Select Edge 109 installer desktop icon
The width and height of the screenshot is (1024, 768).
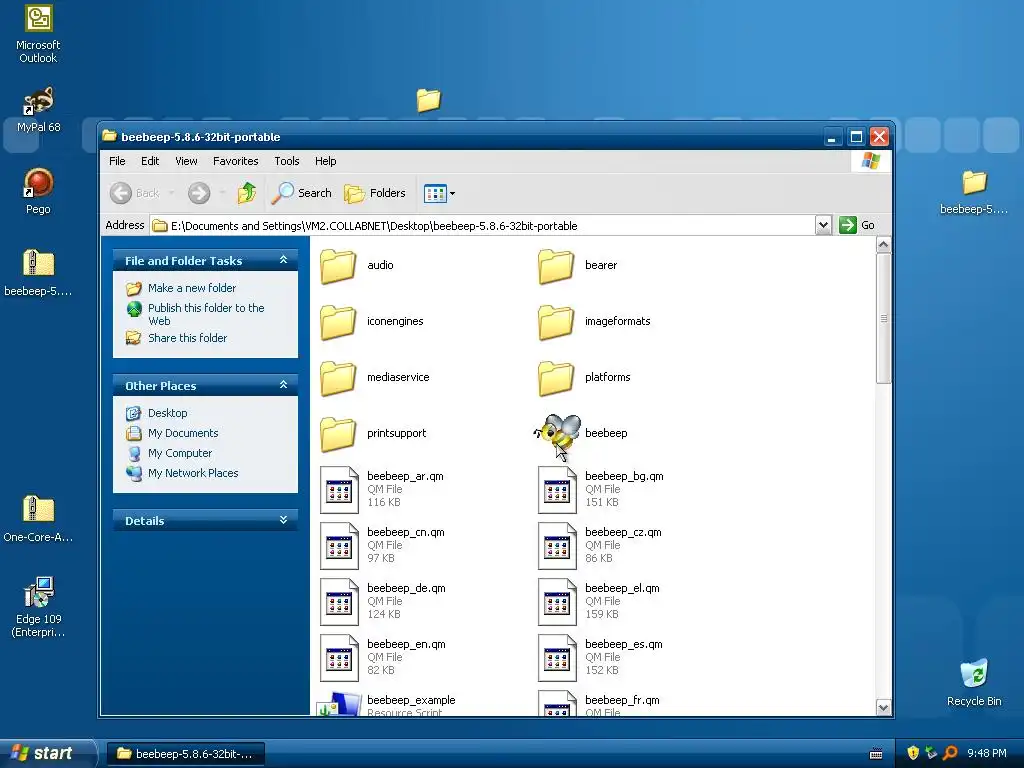click(38, 607)
